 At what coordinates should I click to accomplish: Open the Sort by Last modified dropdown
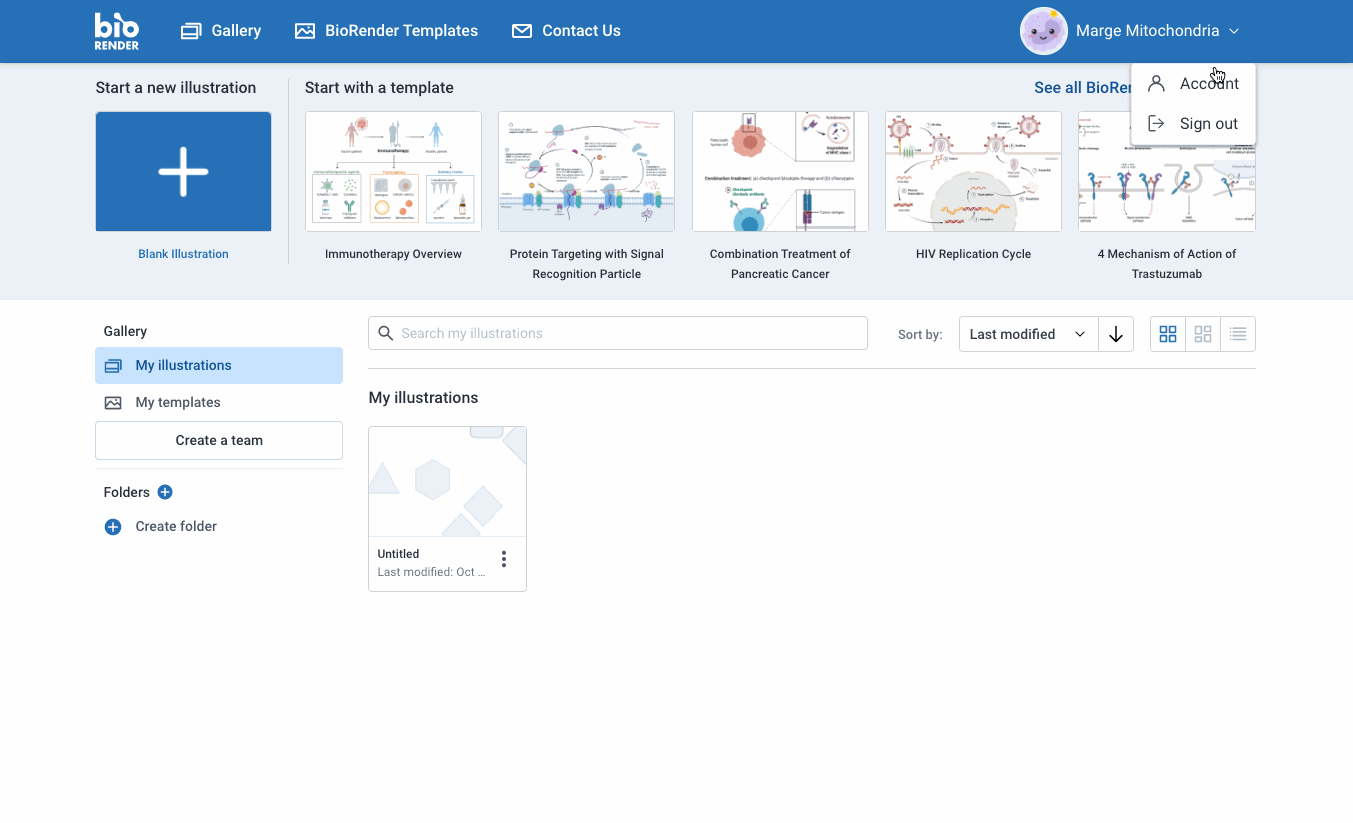[x=1027, y=334]
